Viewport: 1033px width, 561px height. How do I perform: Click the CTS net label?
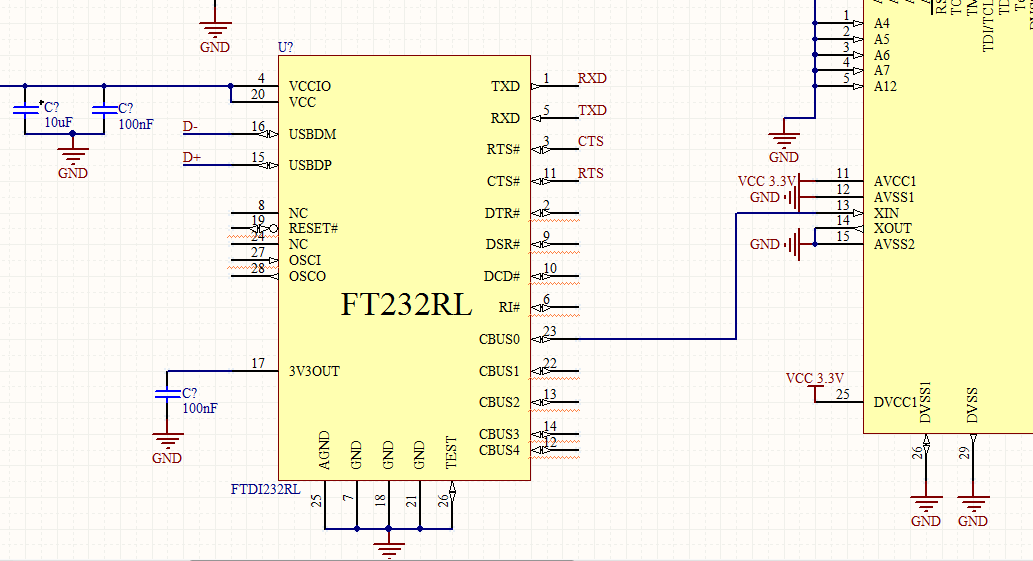click(590, 141)
